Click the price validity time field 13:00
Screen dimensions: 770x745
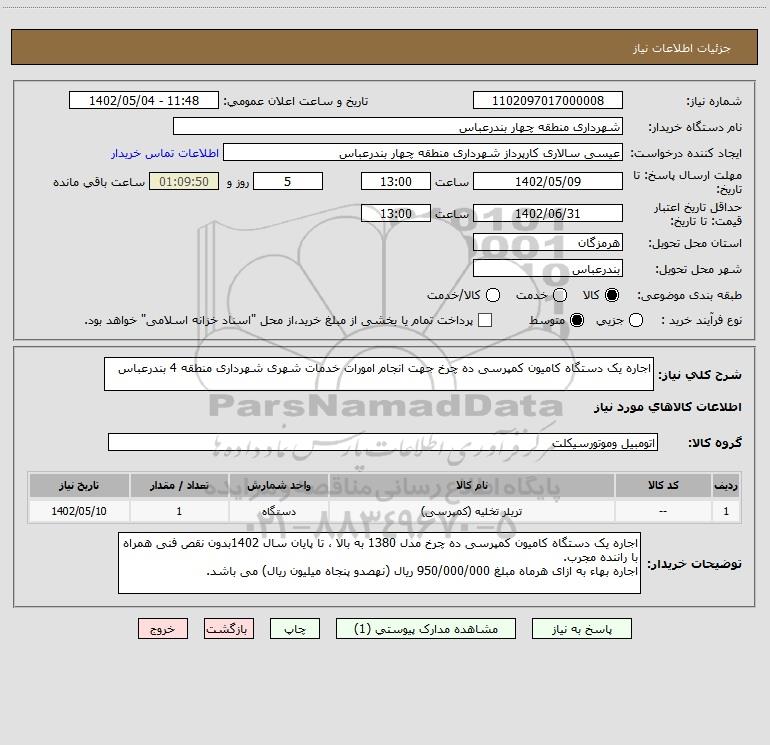396,213
